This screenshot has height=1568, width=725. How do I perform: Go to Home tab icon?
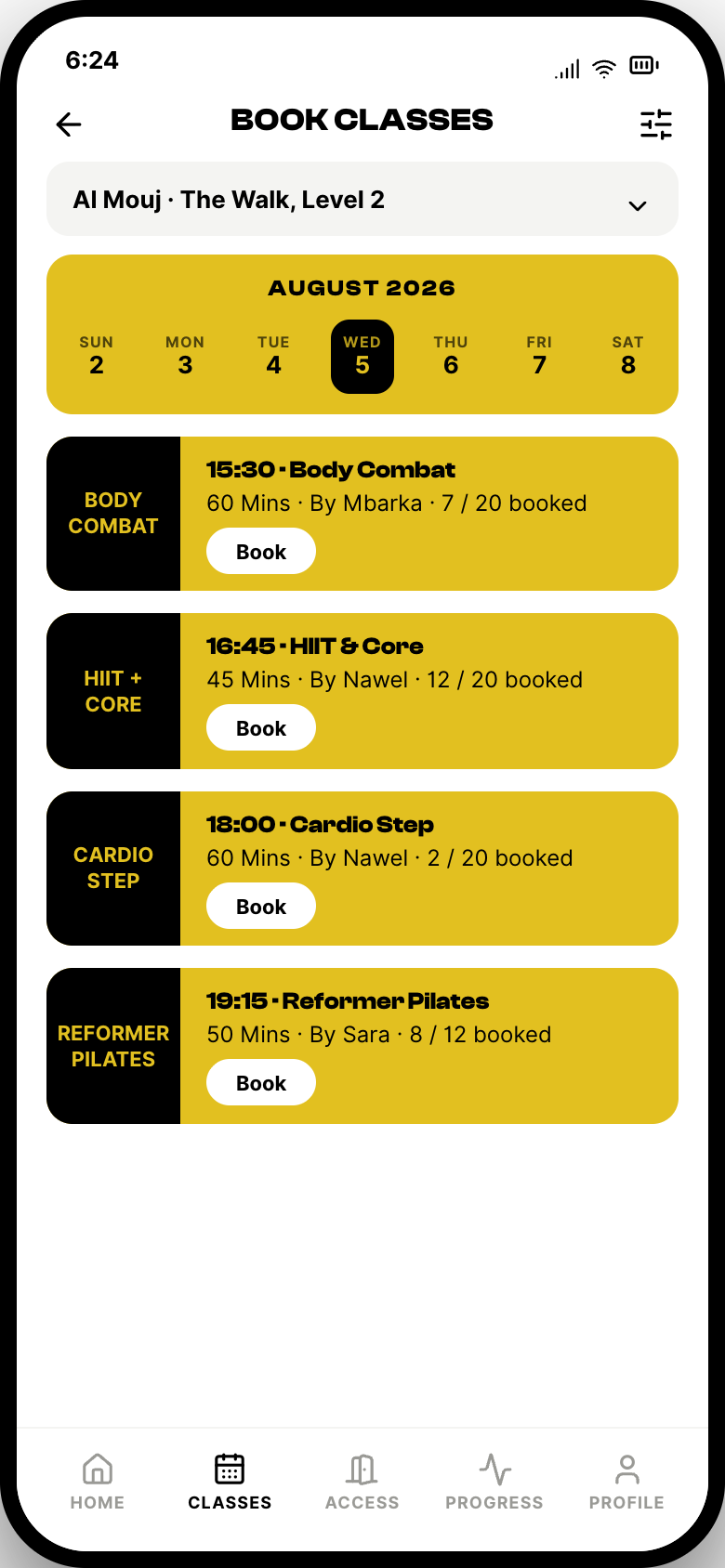tap(98, 1470)
